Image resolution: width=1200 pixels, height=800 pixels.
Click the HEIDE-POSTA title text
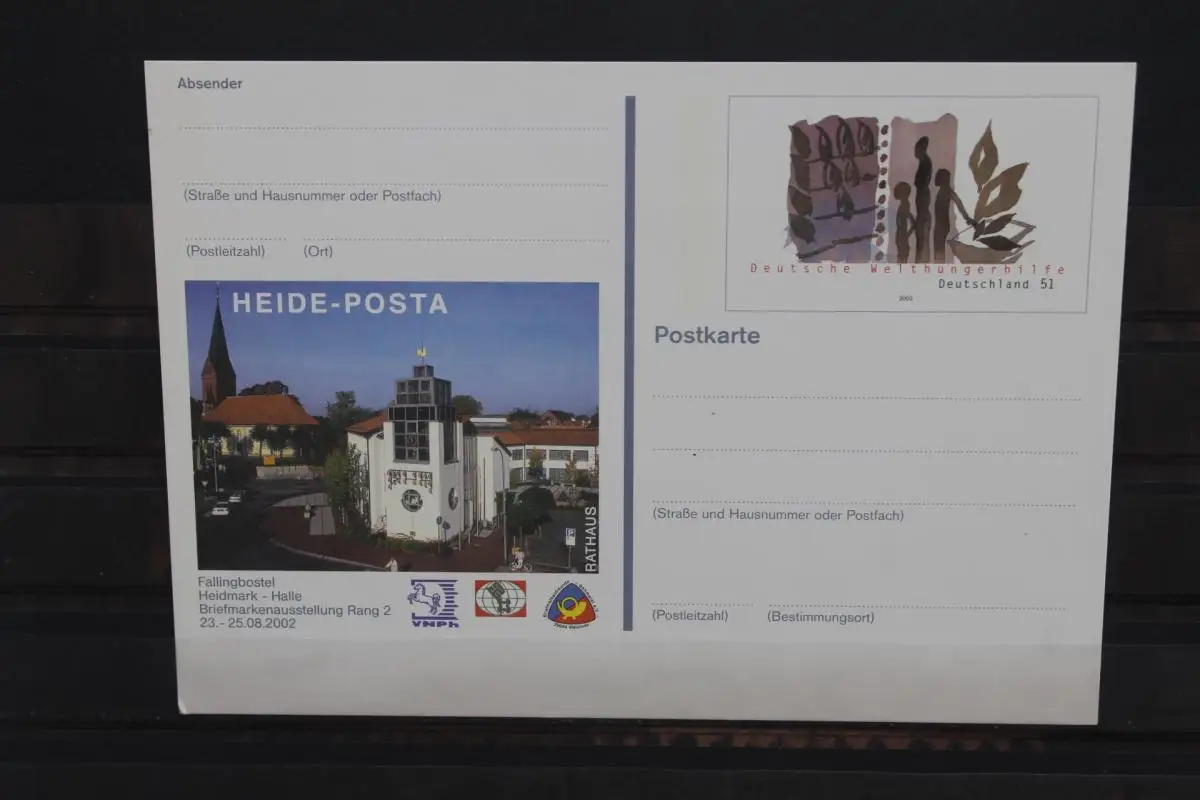click(x=340, y=304)
